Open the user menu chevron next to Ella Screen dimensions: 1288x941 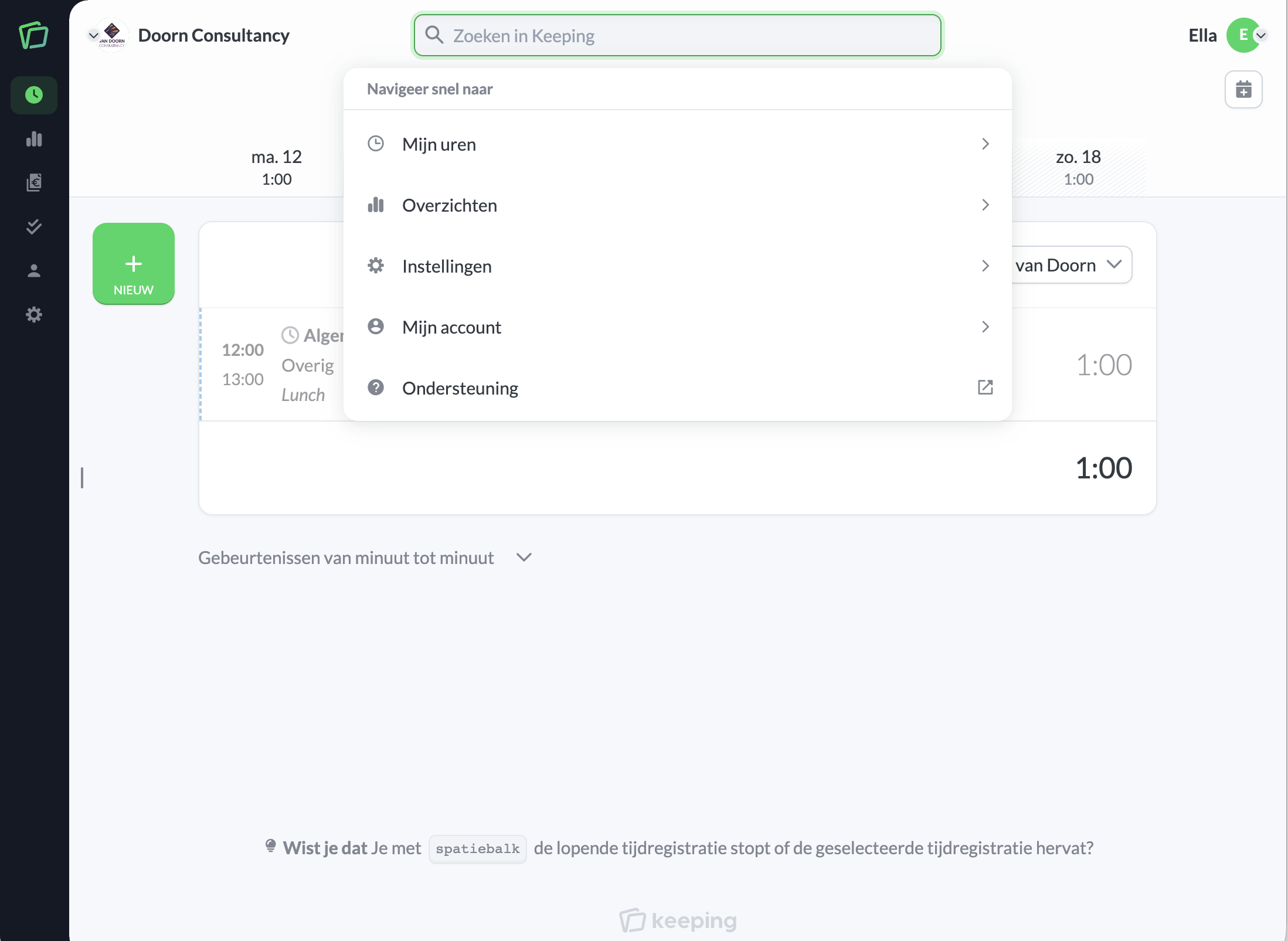coord(1261,35)
